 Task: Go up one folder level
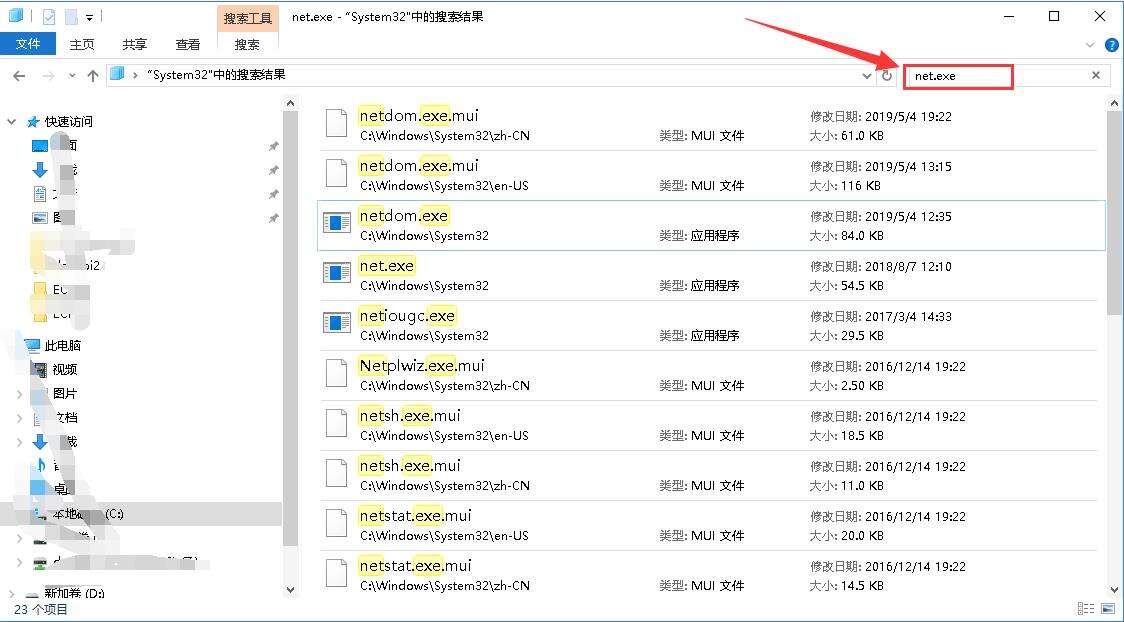click(92, 75)
